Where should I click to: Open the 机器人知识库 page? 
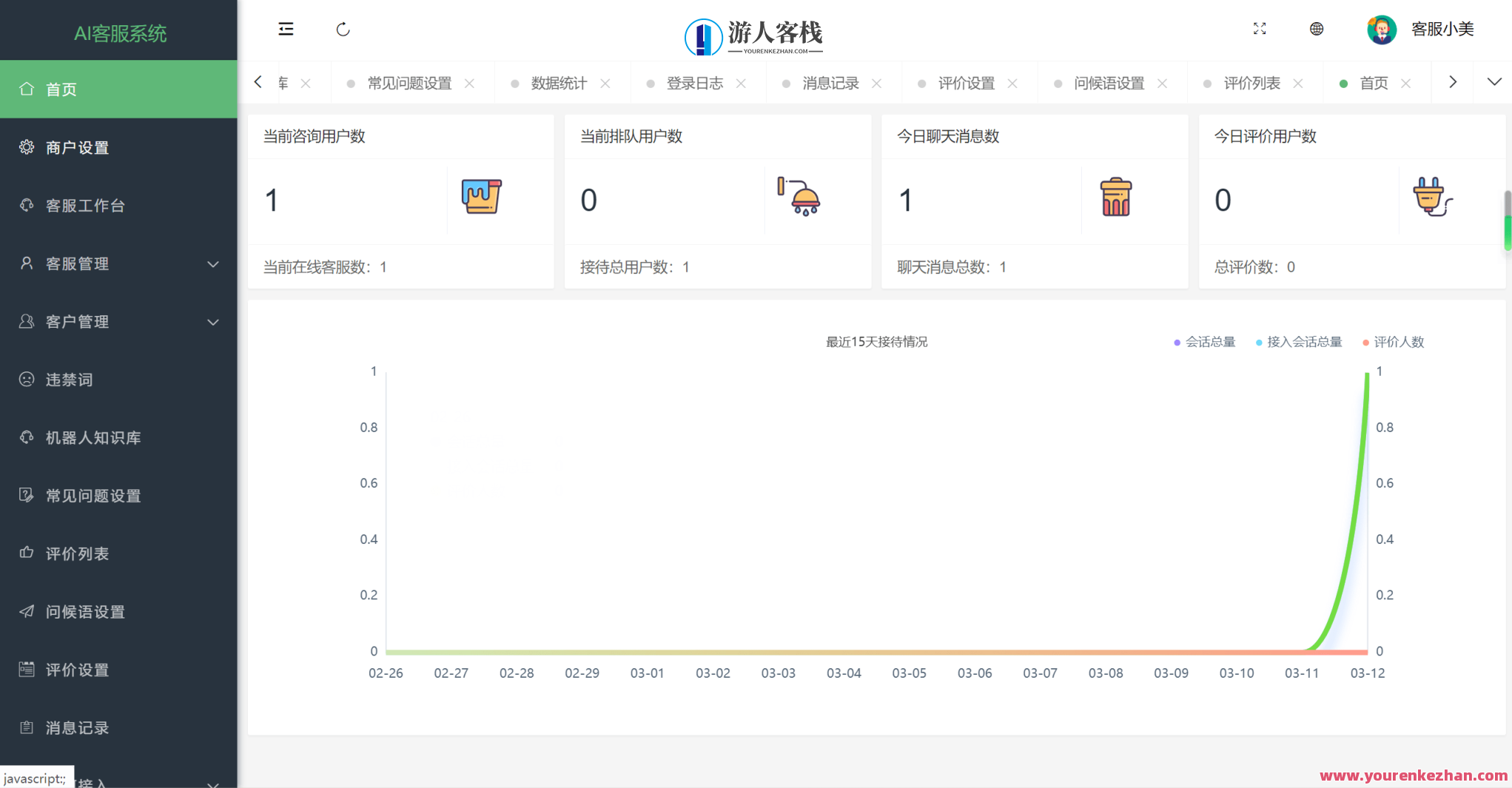tap(93, 437)
